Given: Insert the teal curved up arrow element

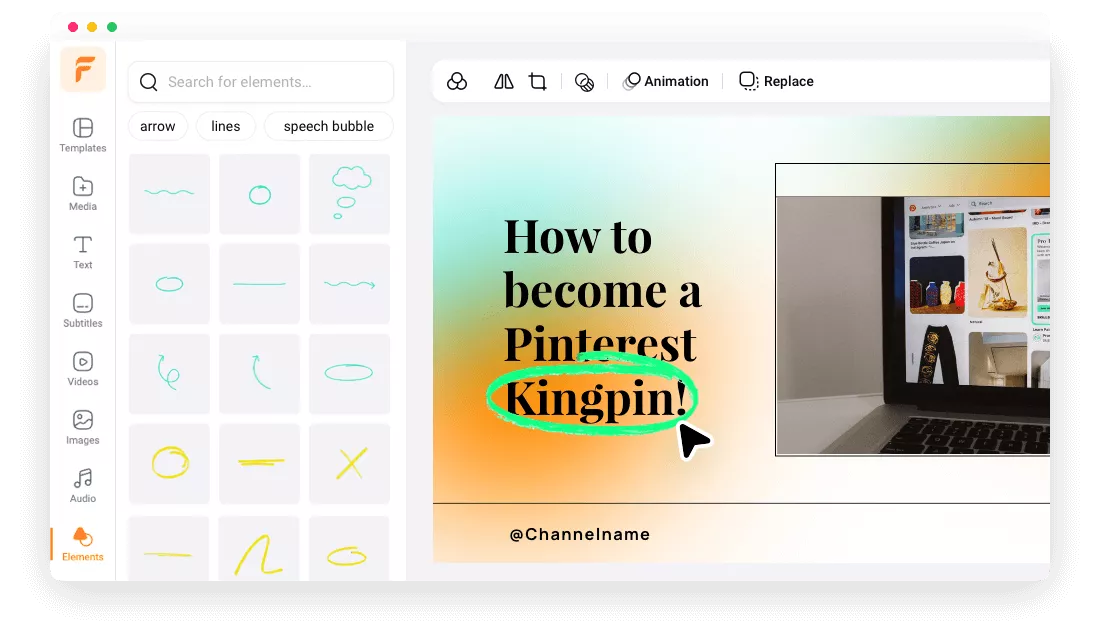Looking at the screenshot, I should 260,374.
